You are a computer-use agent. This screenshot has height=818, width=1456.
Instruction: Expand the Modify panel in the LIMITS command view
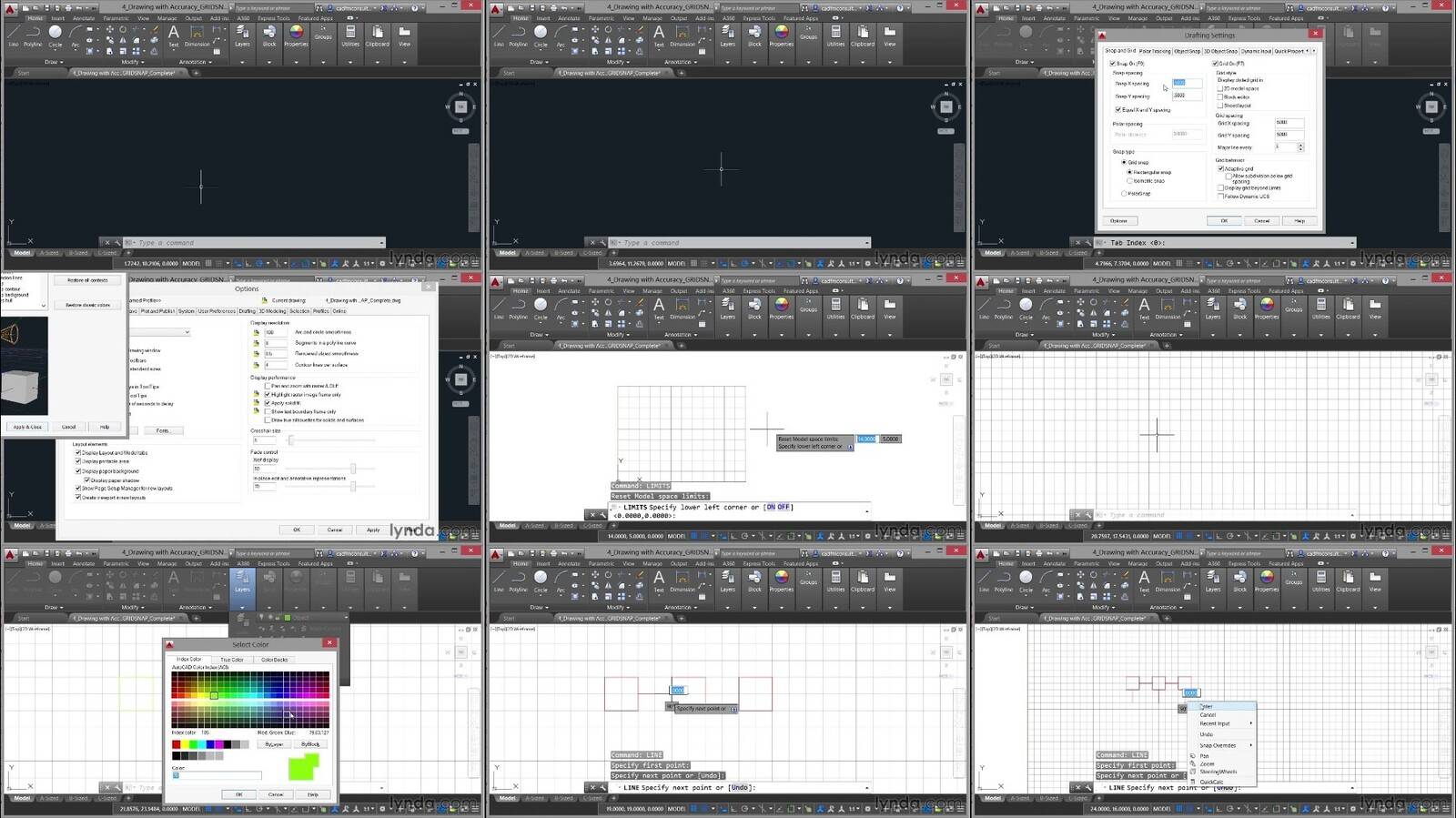[617, 335]
